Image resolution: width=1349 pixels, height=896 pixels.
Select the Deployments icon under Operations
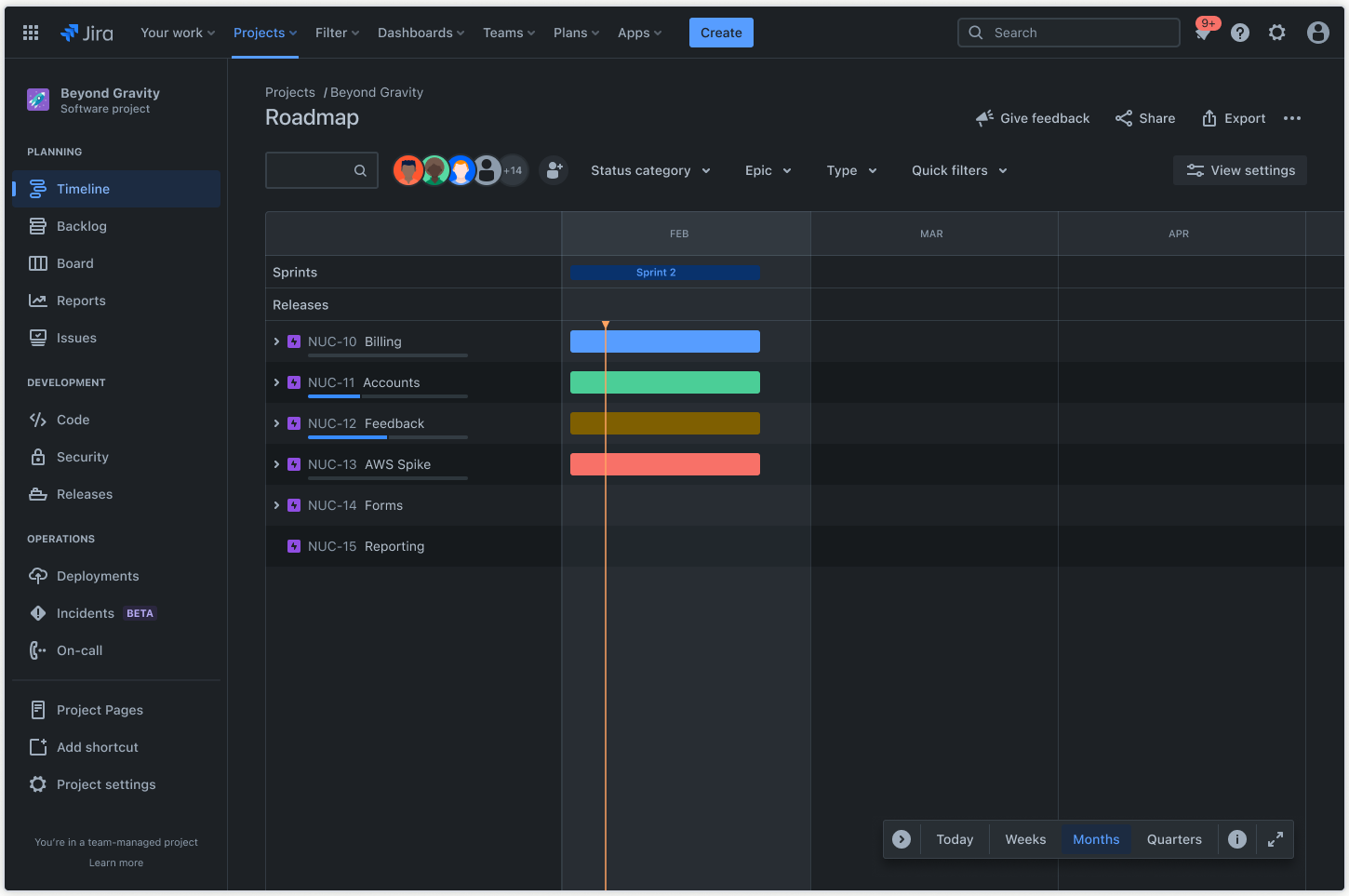click(x=37, y=576)
